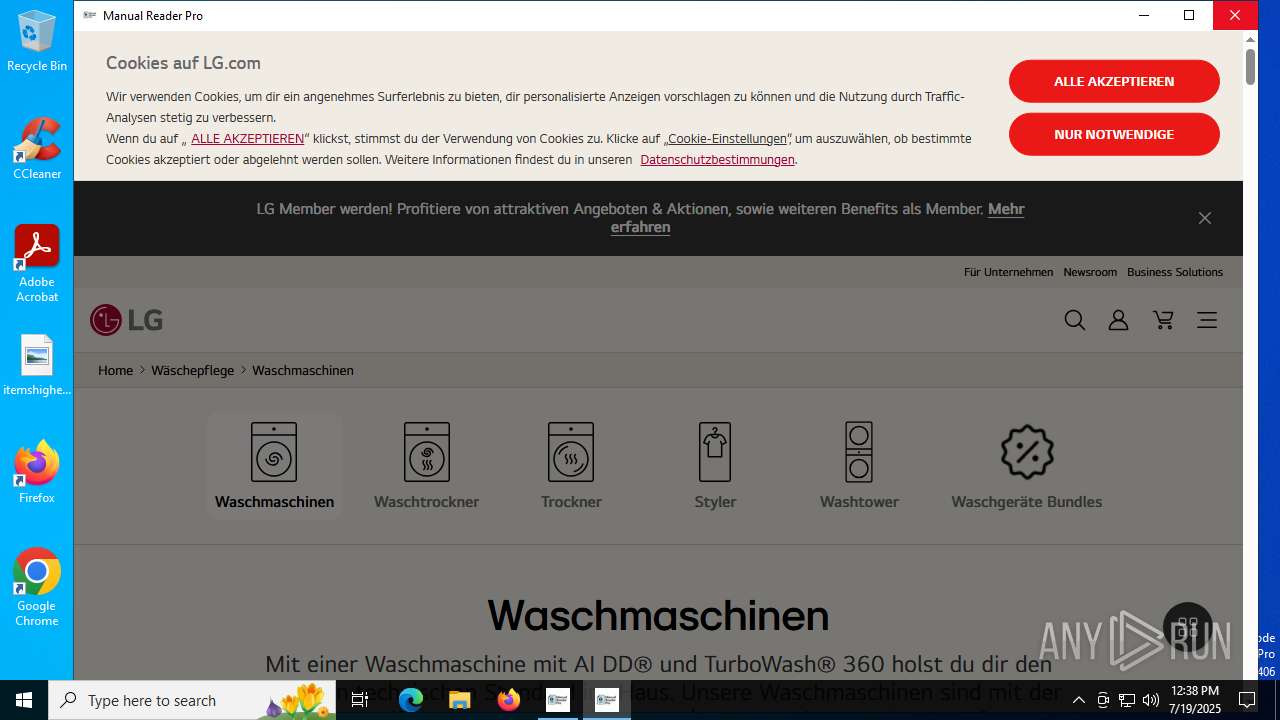Select the Waschmaschinen category icon

(x=274, y=452)
